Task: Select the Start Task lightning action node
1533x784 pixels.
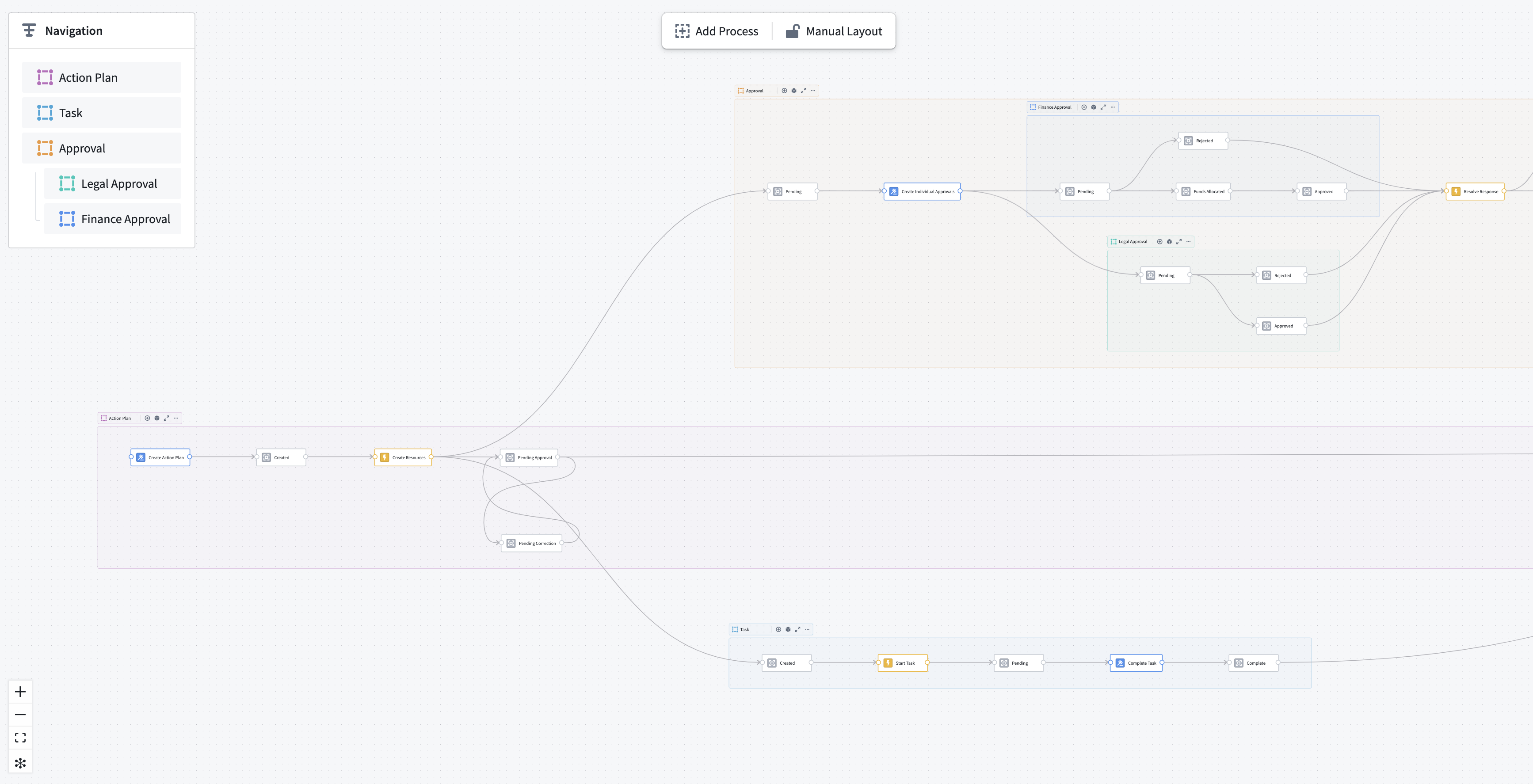Action: pyautogui.click(x=902, y=662)
